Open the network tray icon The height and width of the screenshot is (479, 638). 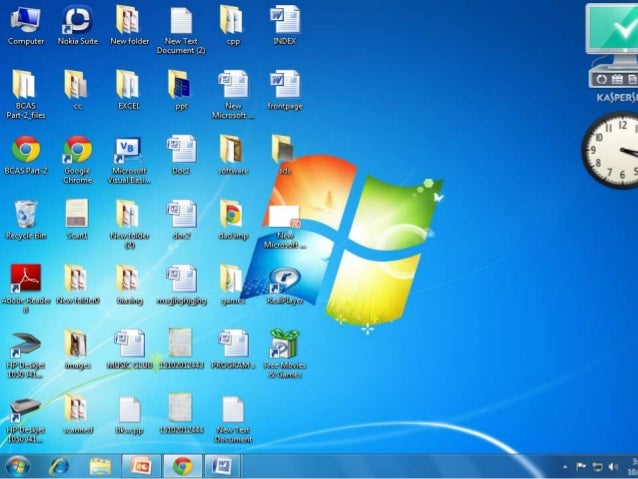(x=597, y=467)
